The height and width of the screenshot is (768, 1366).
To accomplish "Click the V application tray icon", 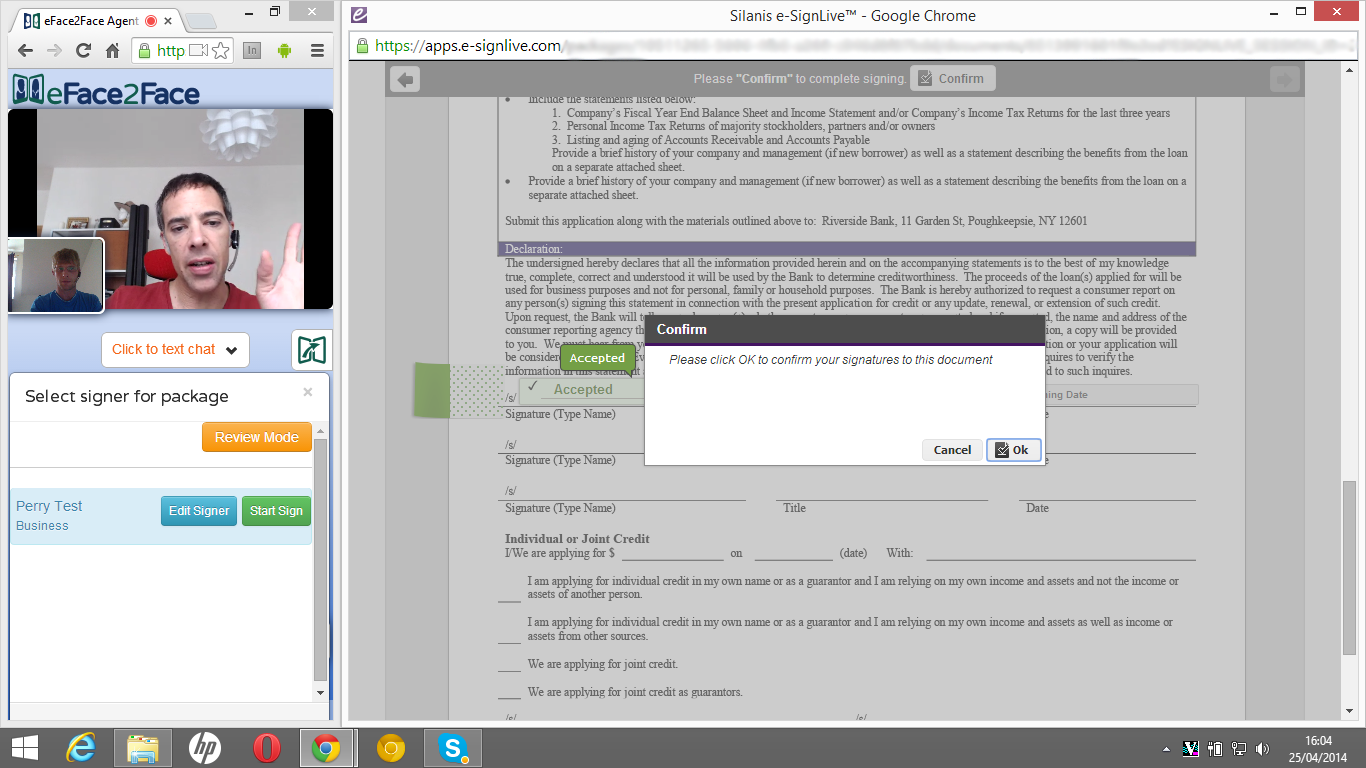I will pyautogui.click(x=1191, y=748).
